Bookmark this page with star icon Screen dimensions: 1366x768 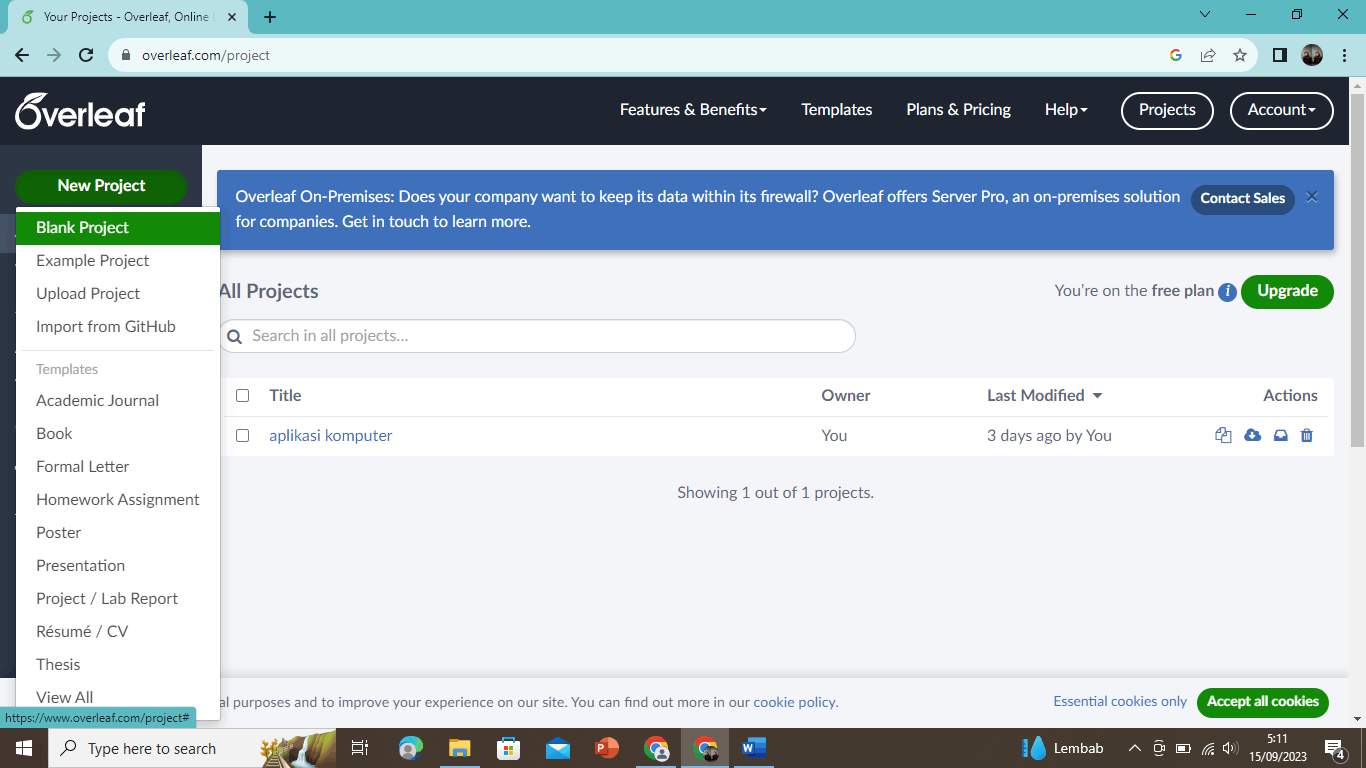click(1240, 55)
